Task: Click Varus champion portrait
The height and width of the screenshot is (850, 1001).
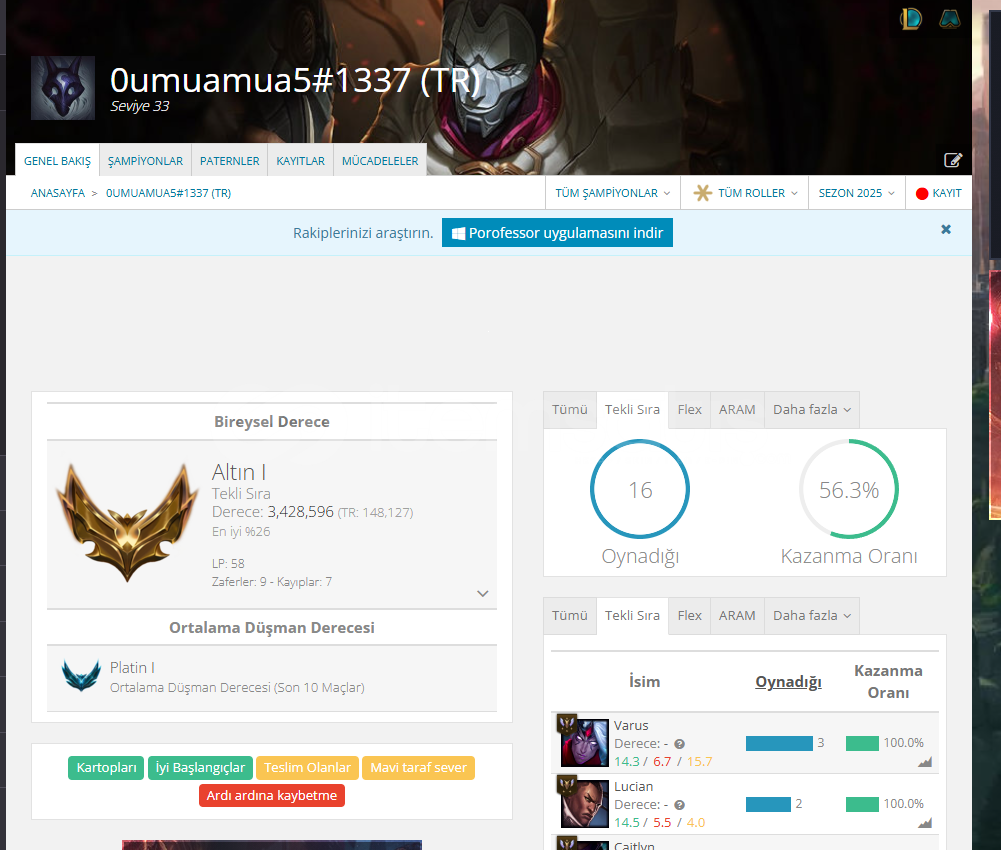Action: tap(585, 743)
